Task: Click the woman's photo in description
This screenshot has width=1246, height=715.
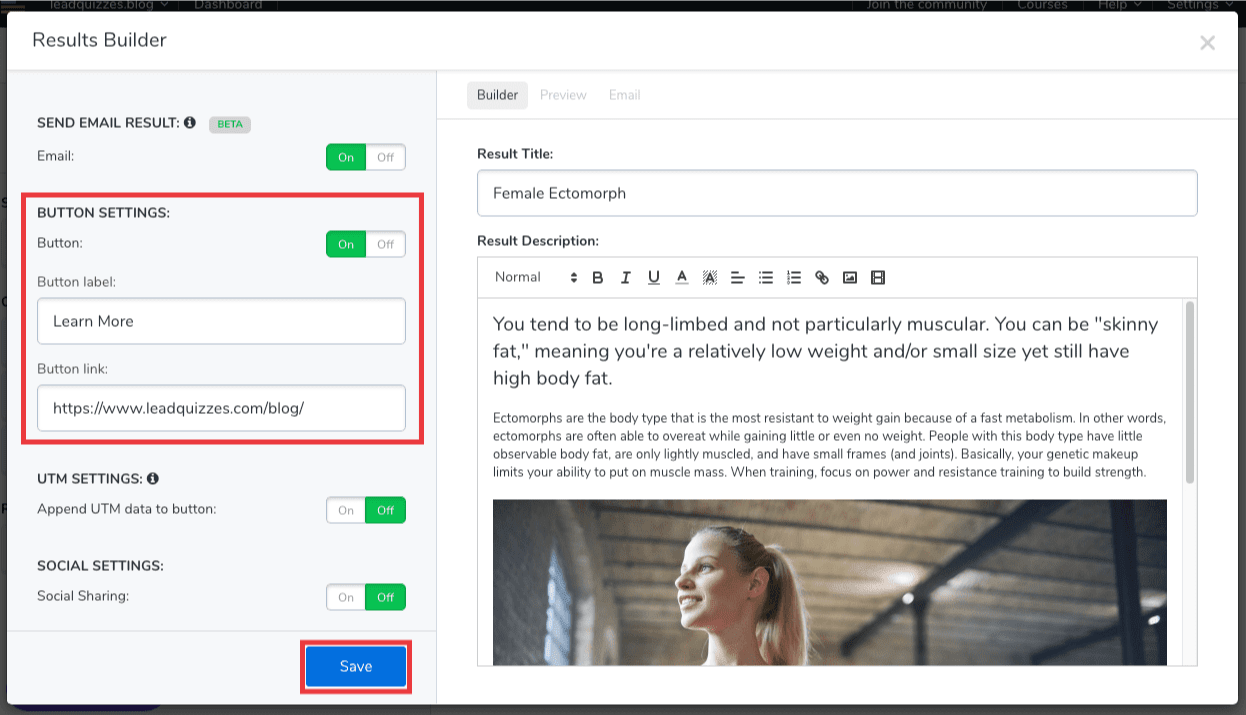Action: point(830,582)
